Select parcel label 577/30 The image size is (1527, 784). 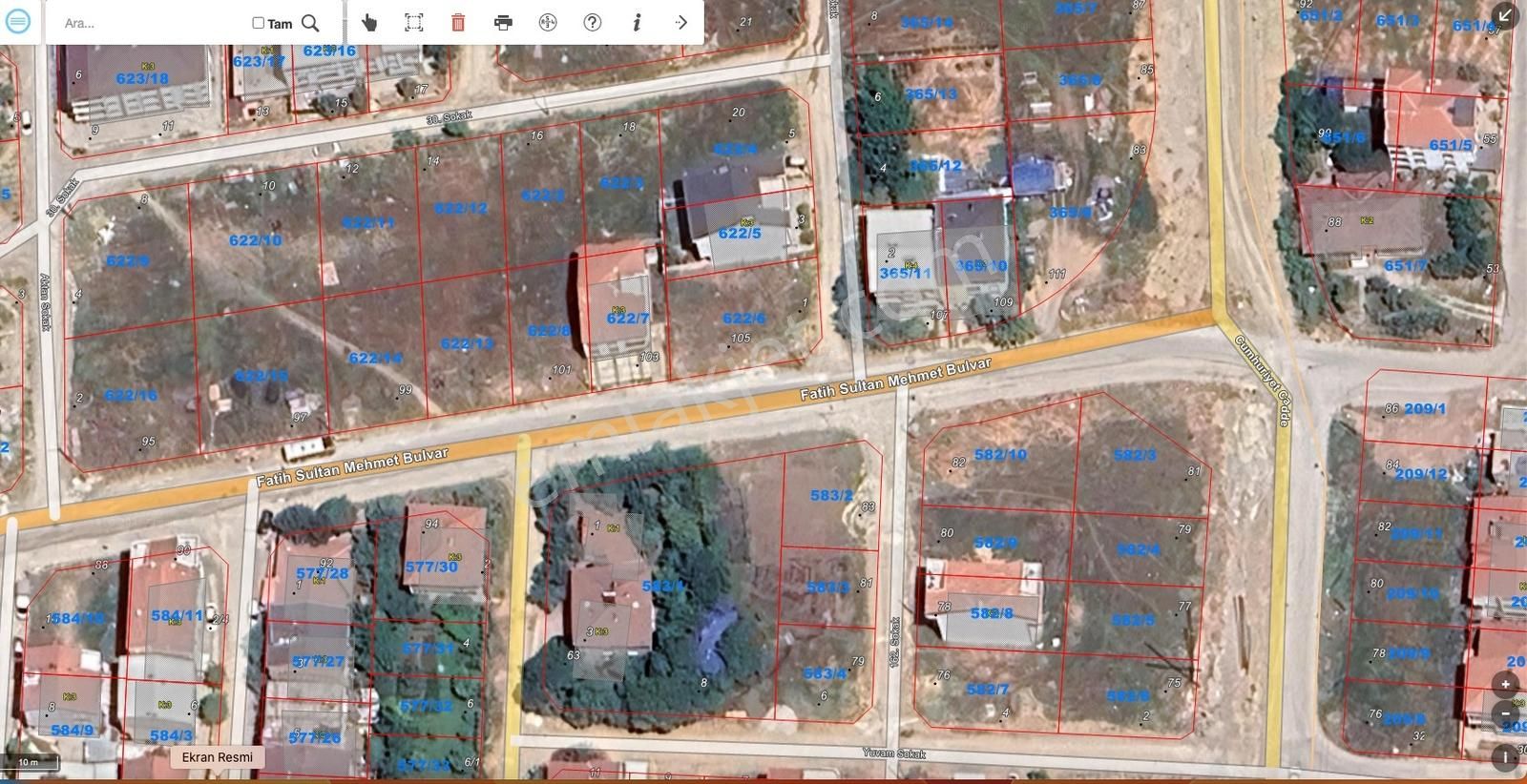(431, 567)
